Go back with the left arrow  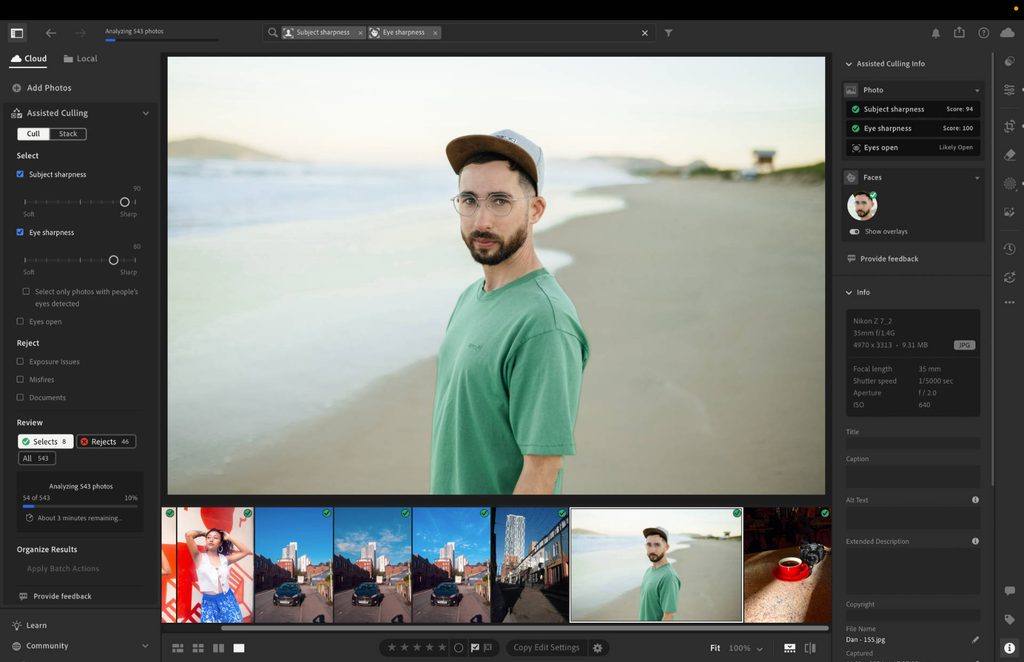51,33
